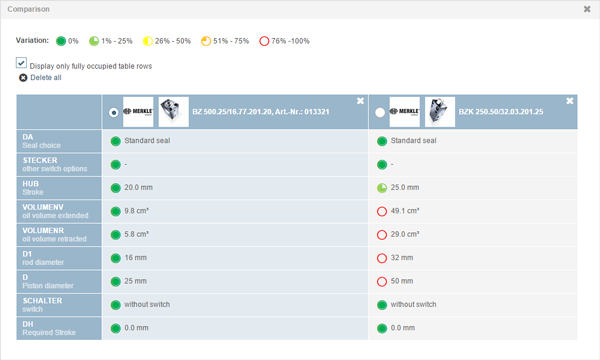Screen dimensions: 600x360
Task: Click the 76% -100% red legend circle
Action: pyautogui.click(x=264, y=41)
